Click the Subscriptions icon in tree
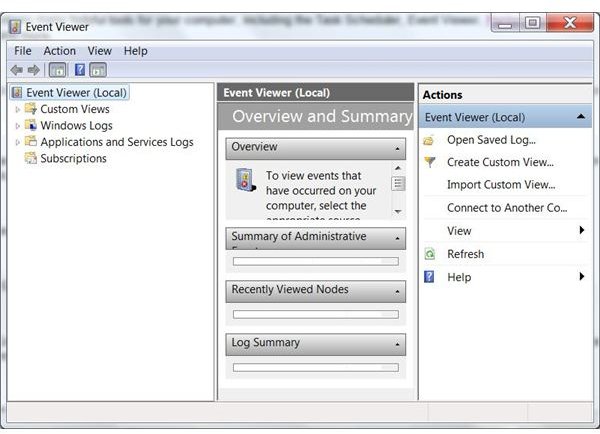The image size is (600, 434). click(x=31, y=158)
